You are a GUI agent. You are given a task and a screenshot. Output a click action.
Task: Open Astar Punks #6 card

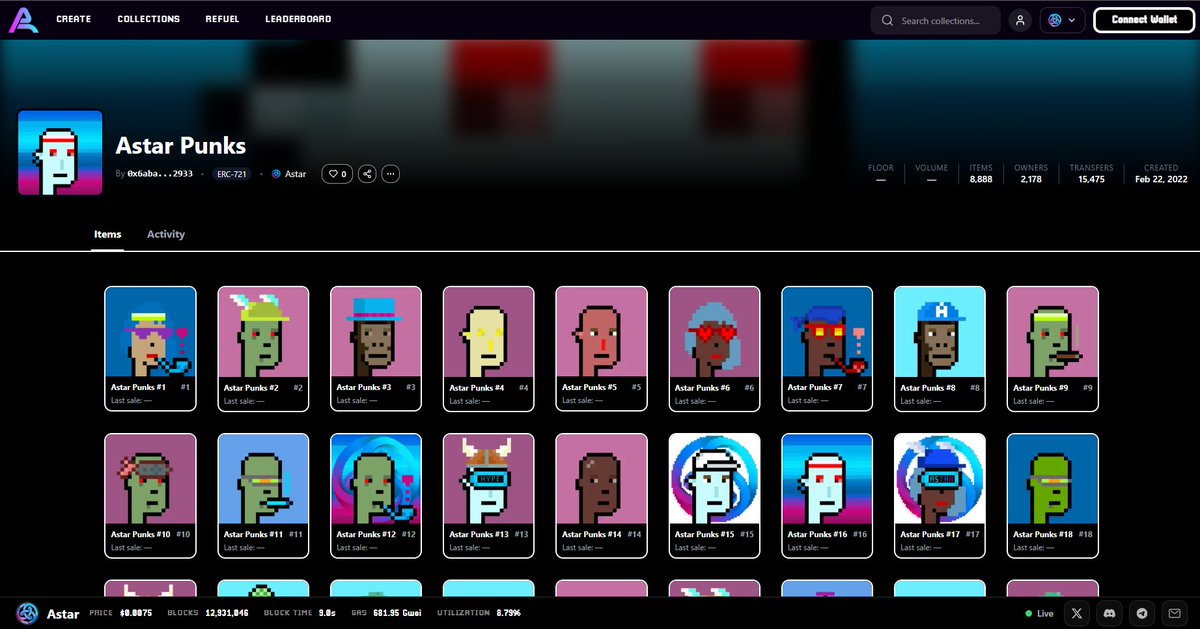tap(714, 349)
